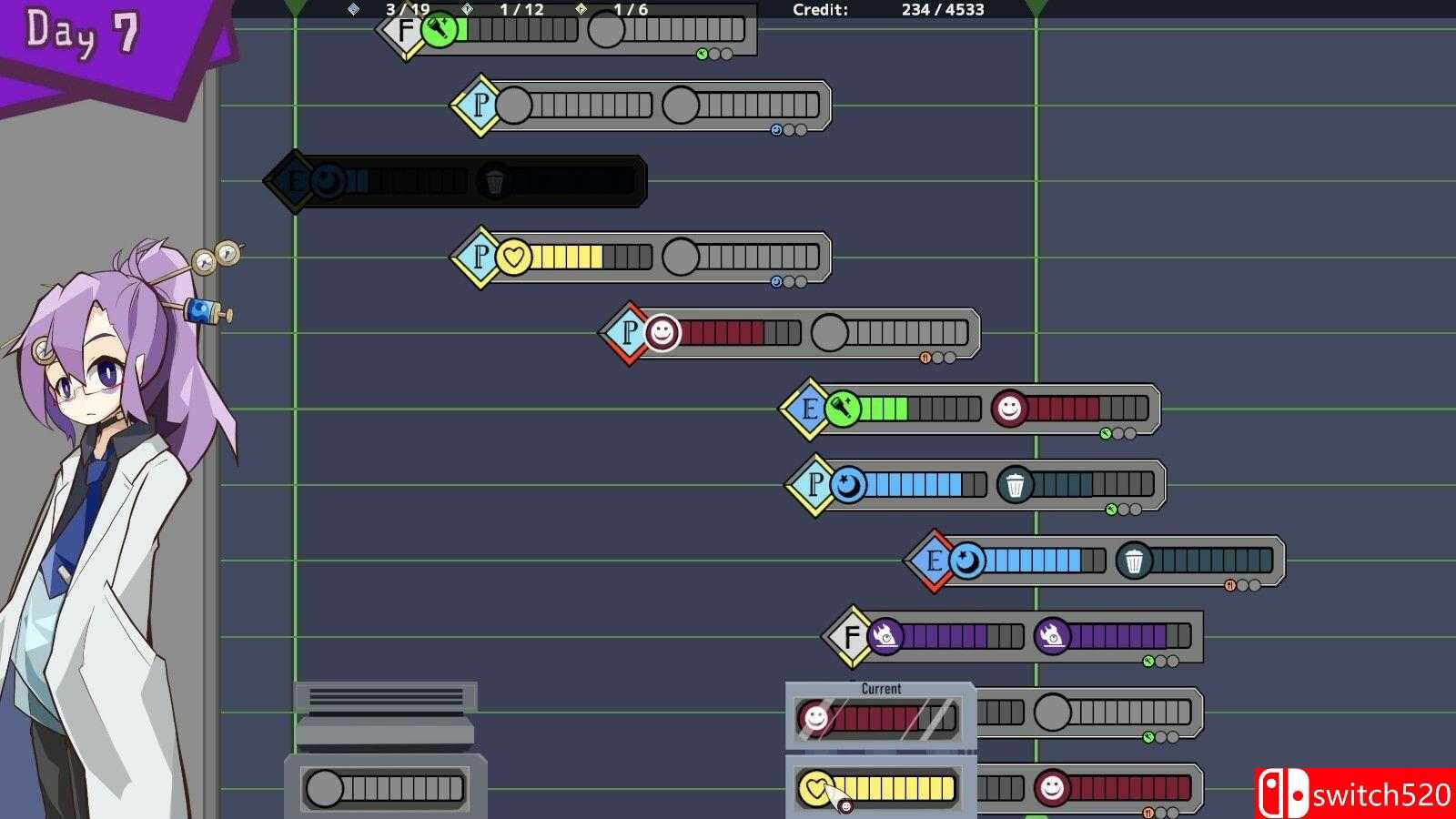
Task: Click the yellow heart icon below the Current panel
Action: coord(816,788)
